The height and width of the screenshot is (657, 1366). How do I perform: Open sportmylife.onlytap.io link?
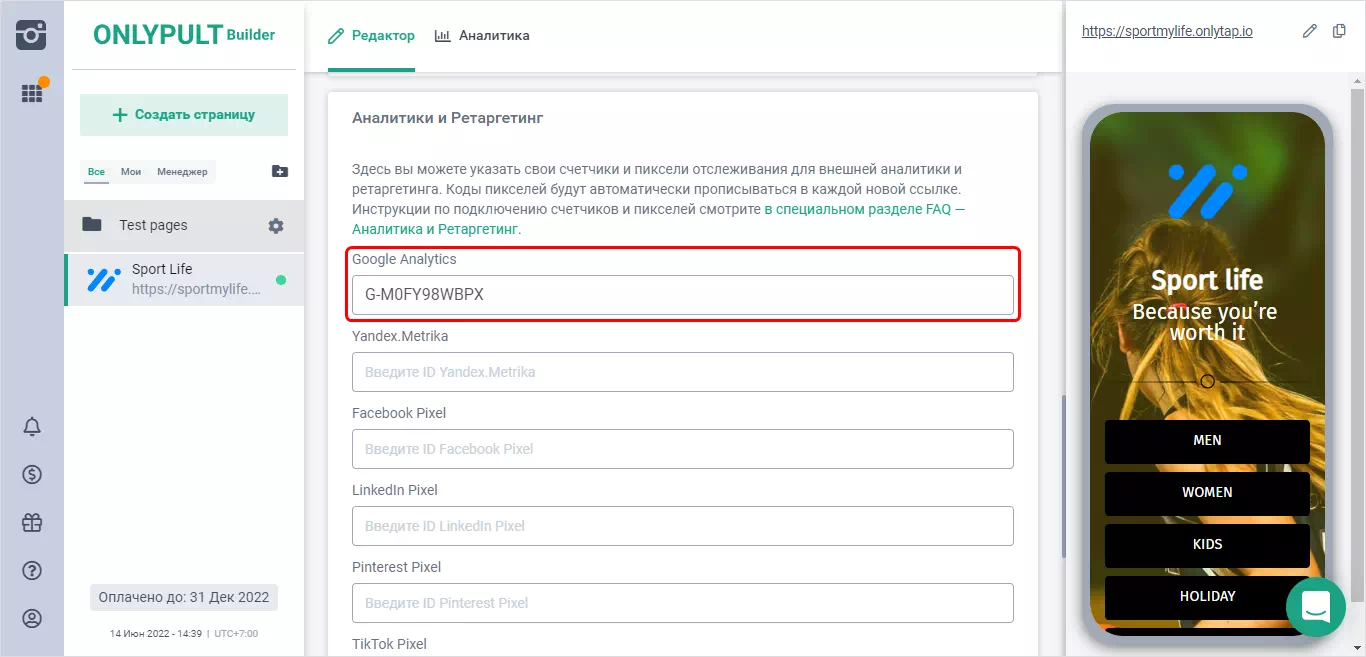[1167, 31]
